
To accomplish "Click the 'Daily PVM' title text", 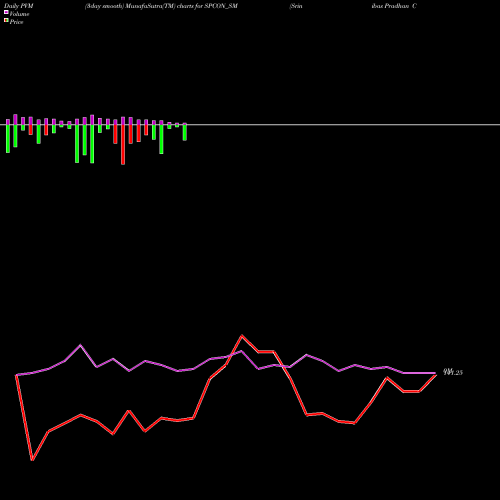I will [19, 6].
